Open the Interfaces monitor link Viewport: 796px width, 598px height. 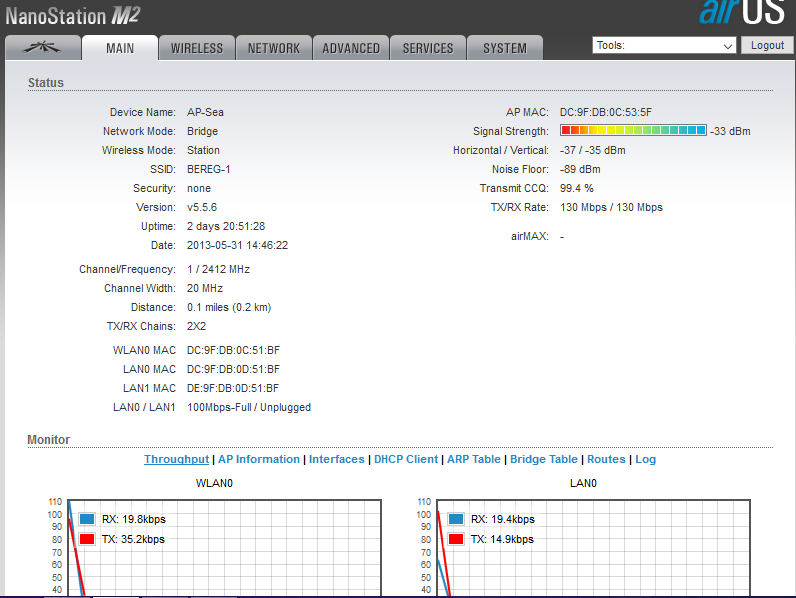[337, 459]
